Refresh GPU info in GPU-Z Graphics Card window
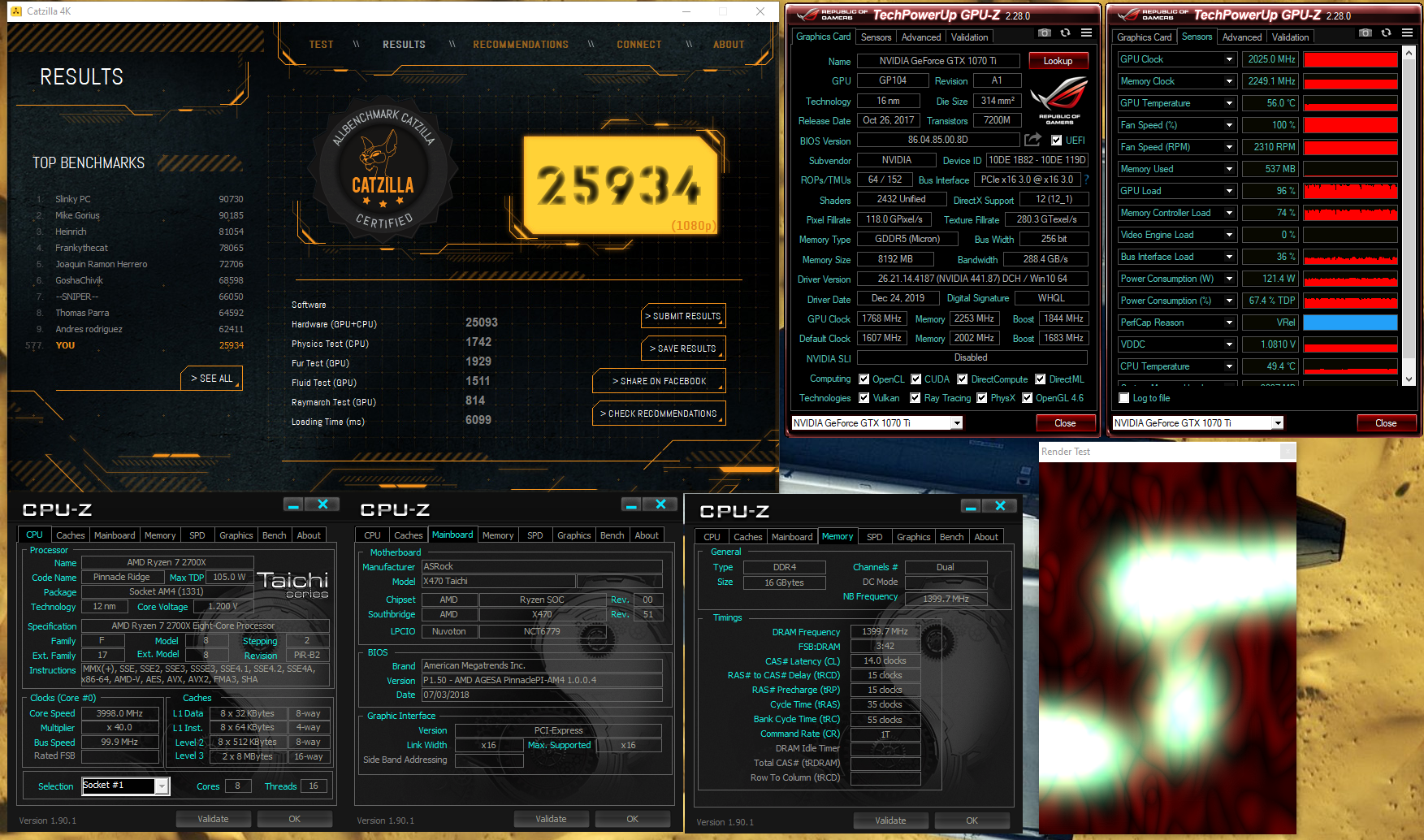1424x840 pixels. (1065, 32)
